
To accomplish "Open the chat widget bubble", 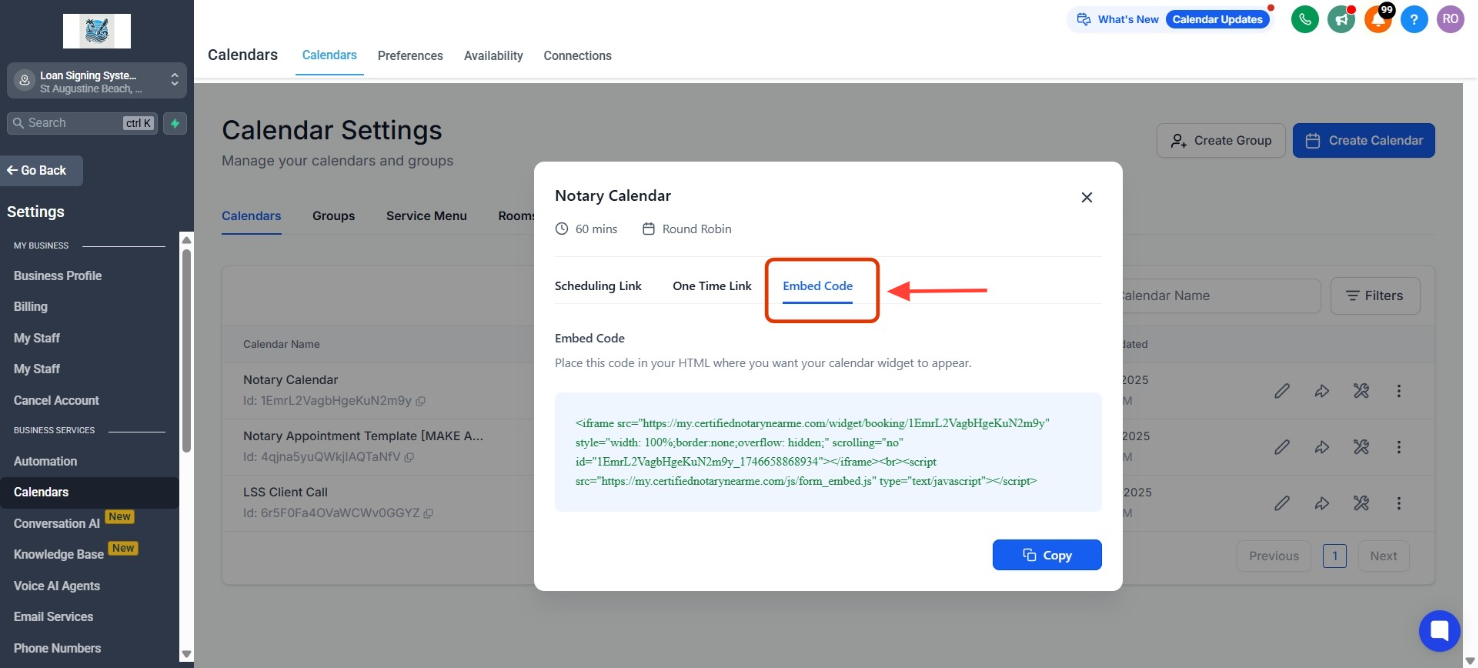I will (1439, 630).
